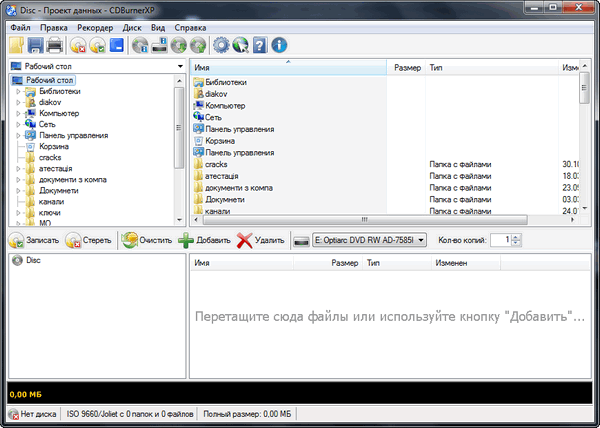Screen dimensions: 600x428
Task: Open settings via the gear icon
Action: pyautogui.click(x=218, y=45)
